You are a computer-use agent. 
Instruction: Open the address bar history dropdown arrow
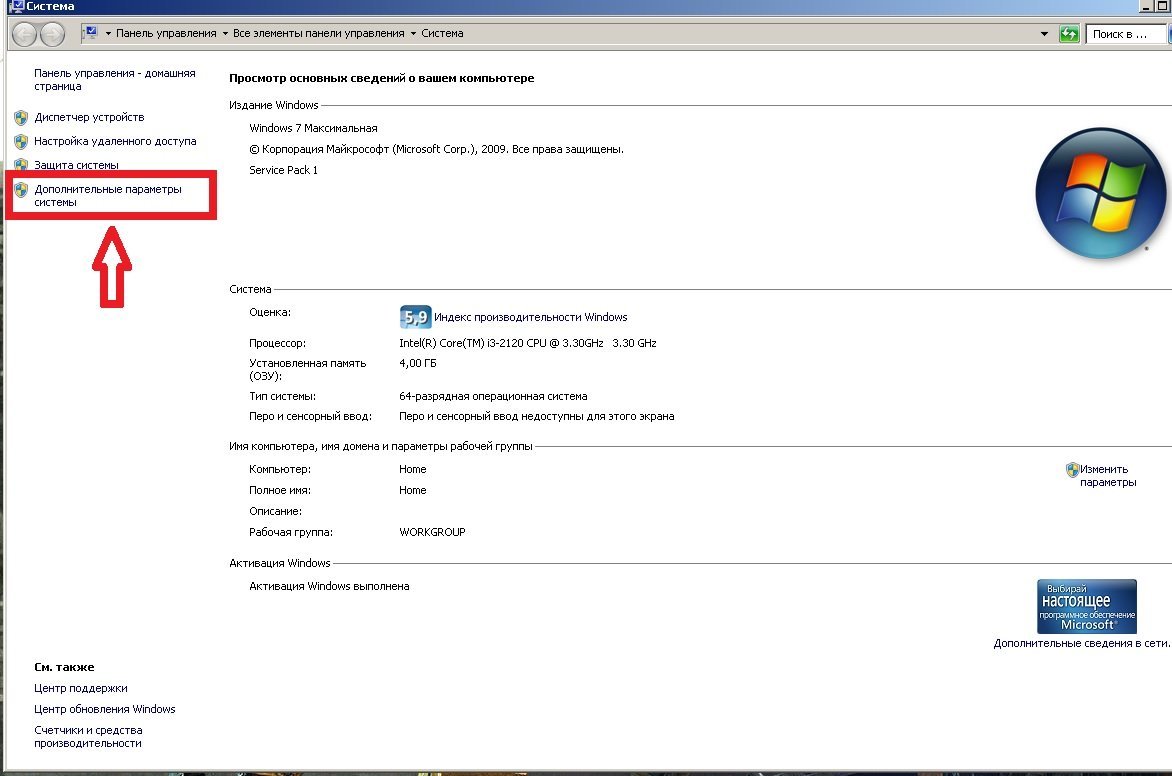[1043, 33]
